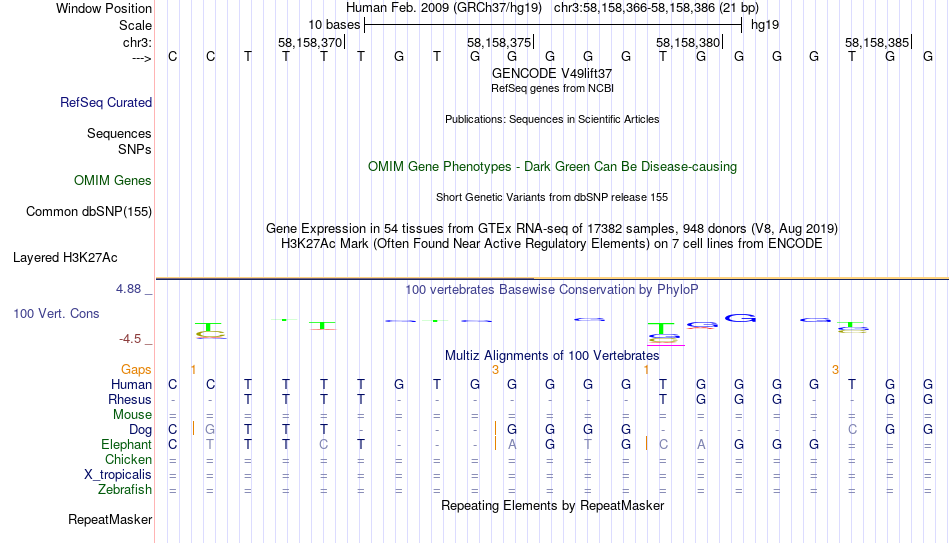Click Repeating Elements by RepeatMasker title
The image size is (950, 543).
pyautogui.click(x=552, y=506)
